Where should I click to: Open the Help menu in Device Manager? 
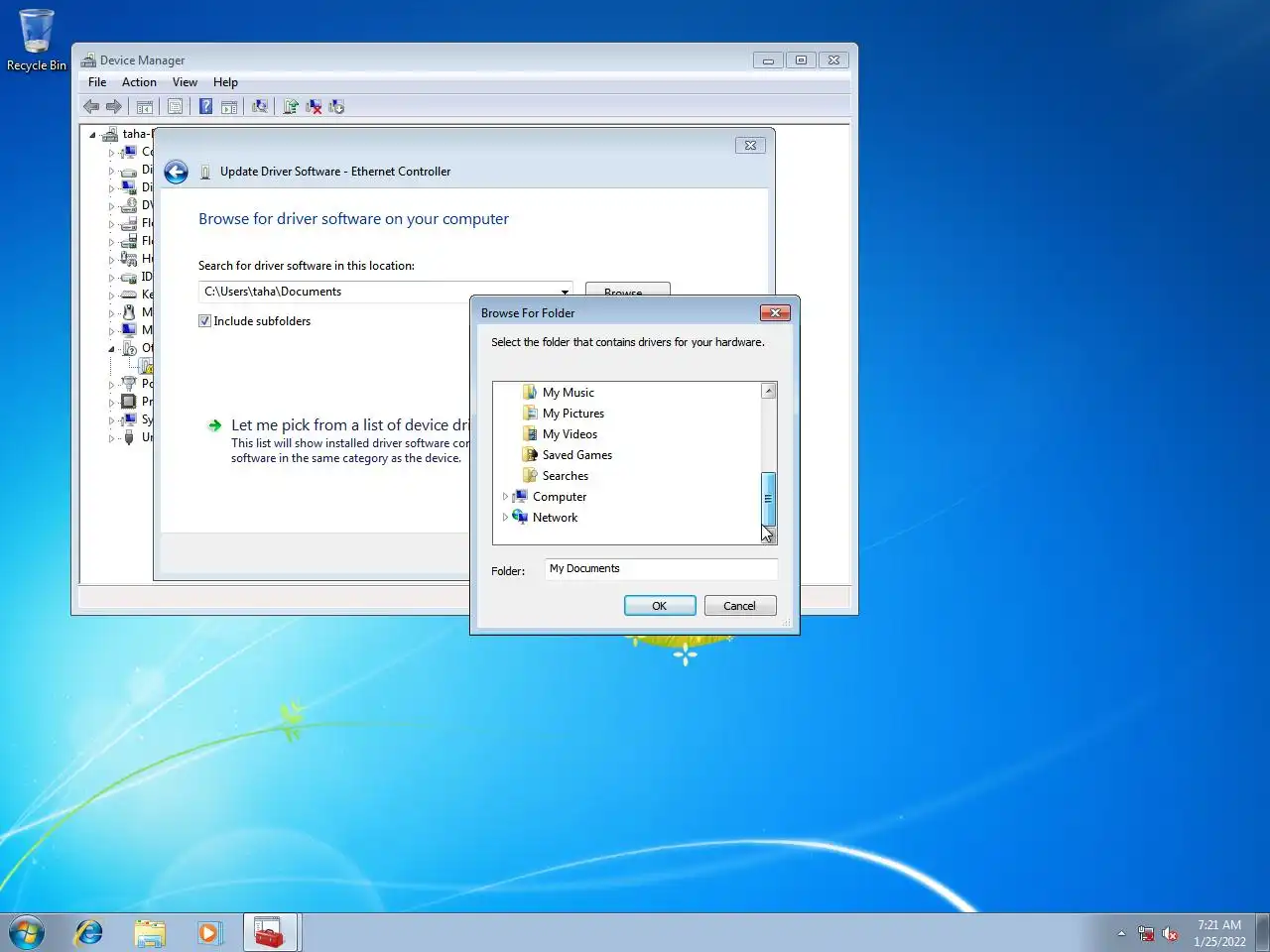(x=225, y=82)
